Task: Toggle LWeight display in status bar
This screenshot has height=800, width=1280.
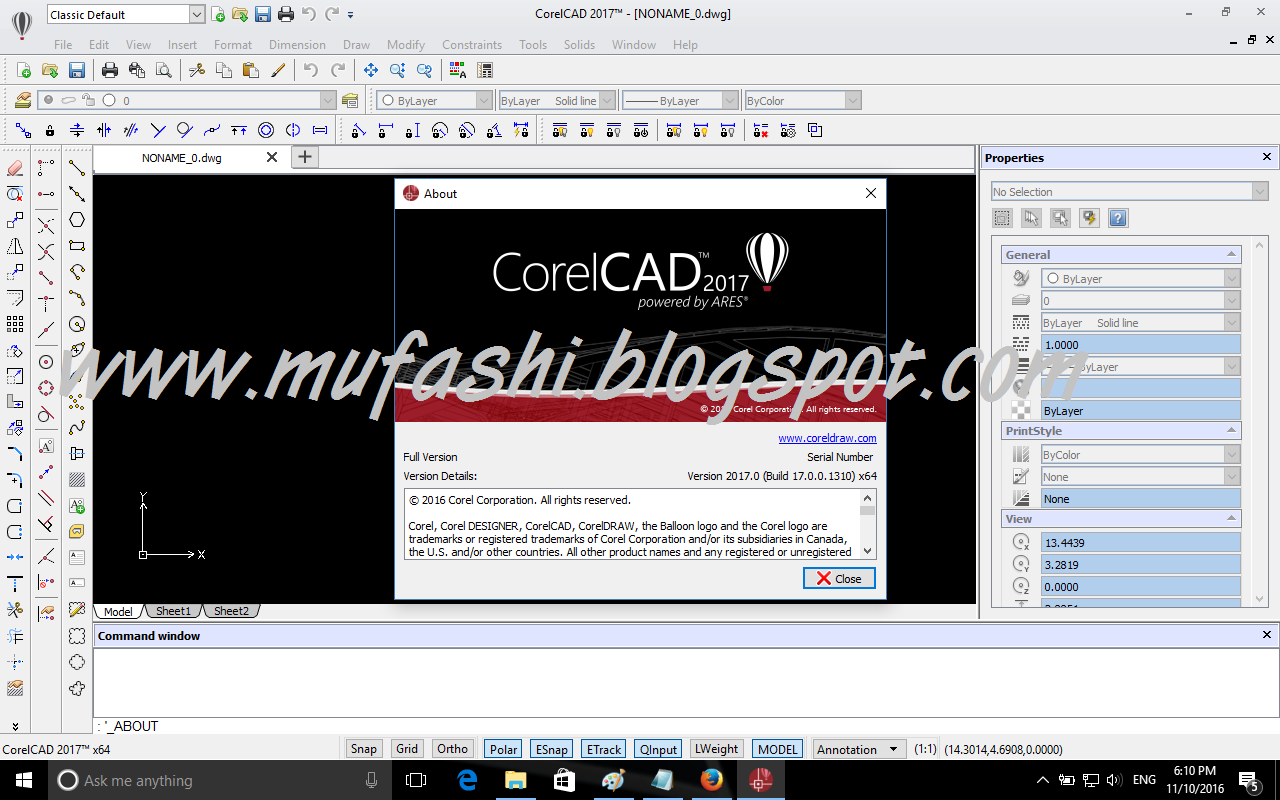Action: [716, 749]
